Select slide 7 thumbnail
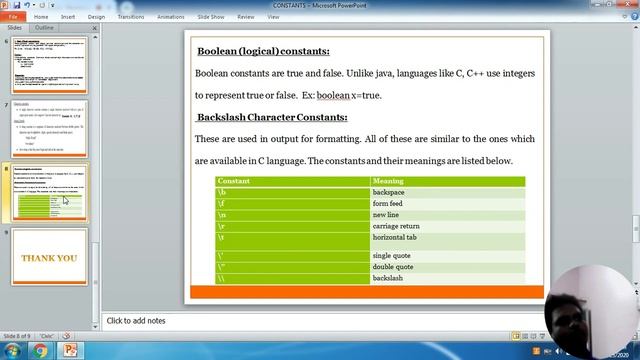The width and height of the screenshot is (640, 360). (x=49, y=129)
